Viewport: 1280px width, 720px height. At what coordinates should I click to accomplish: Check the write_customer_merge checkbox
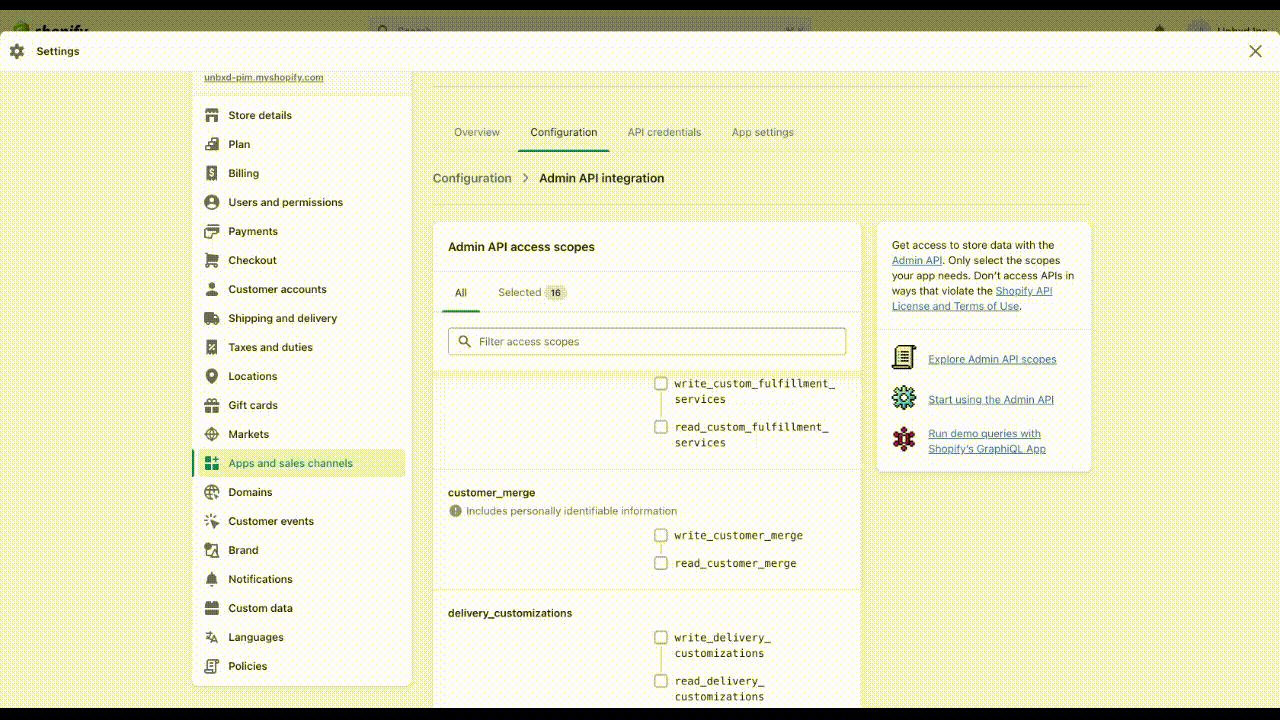(661, 535)
